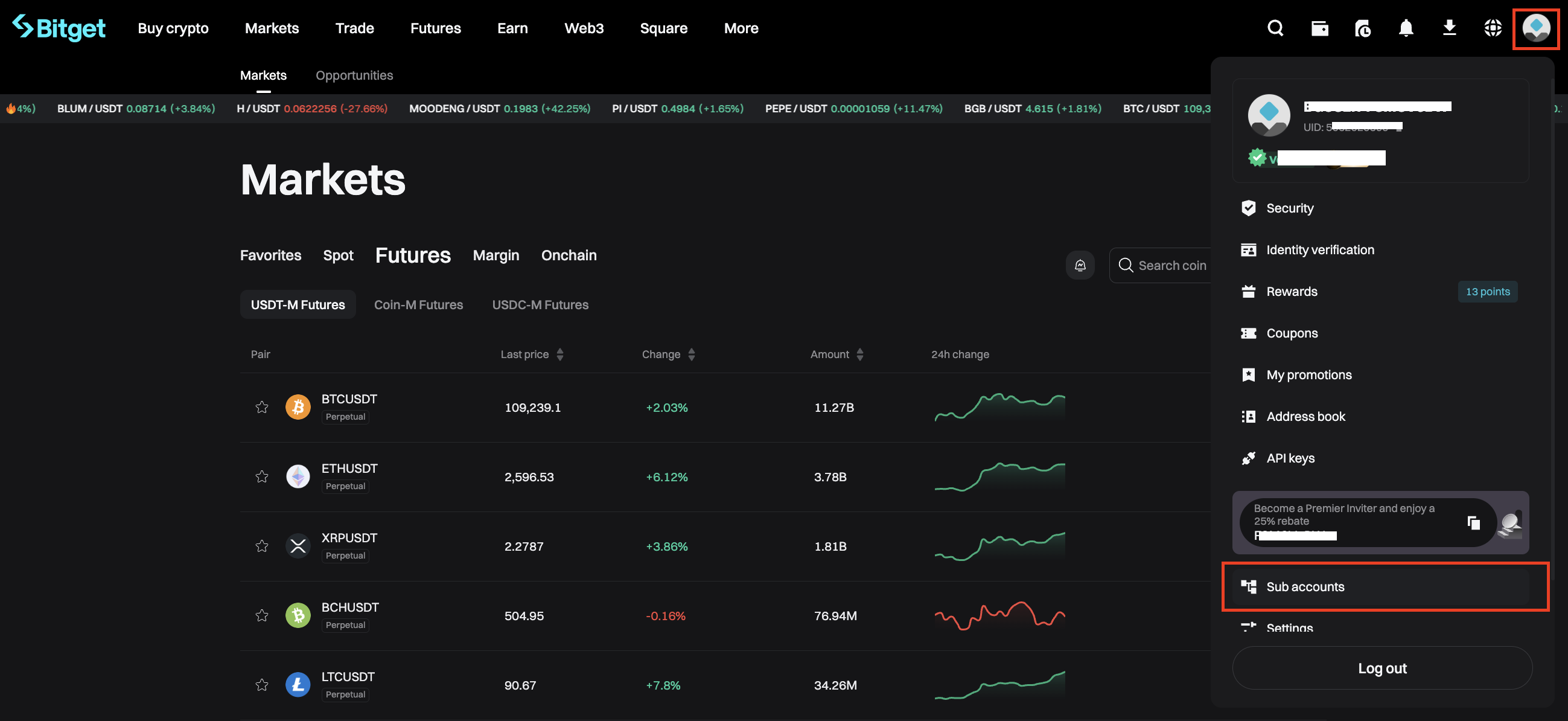Switch to the Favorites tab
Screen dimensions: 1568x721
tap(270, 255)
